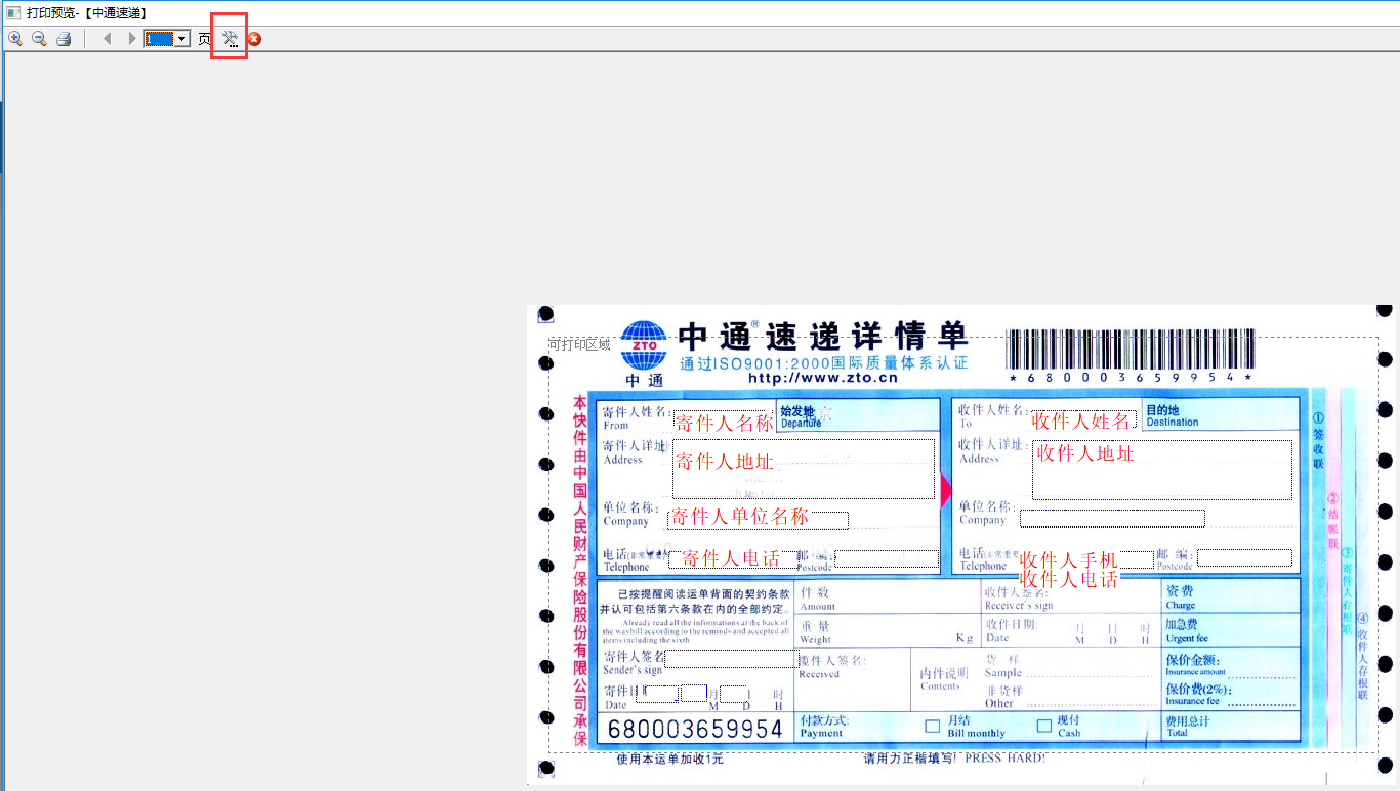
Task: Open the page number dropdown arrow
Action: click(x=182, y=39)
